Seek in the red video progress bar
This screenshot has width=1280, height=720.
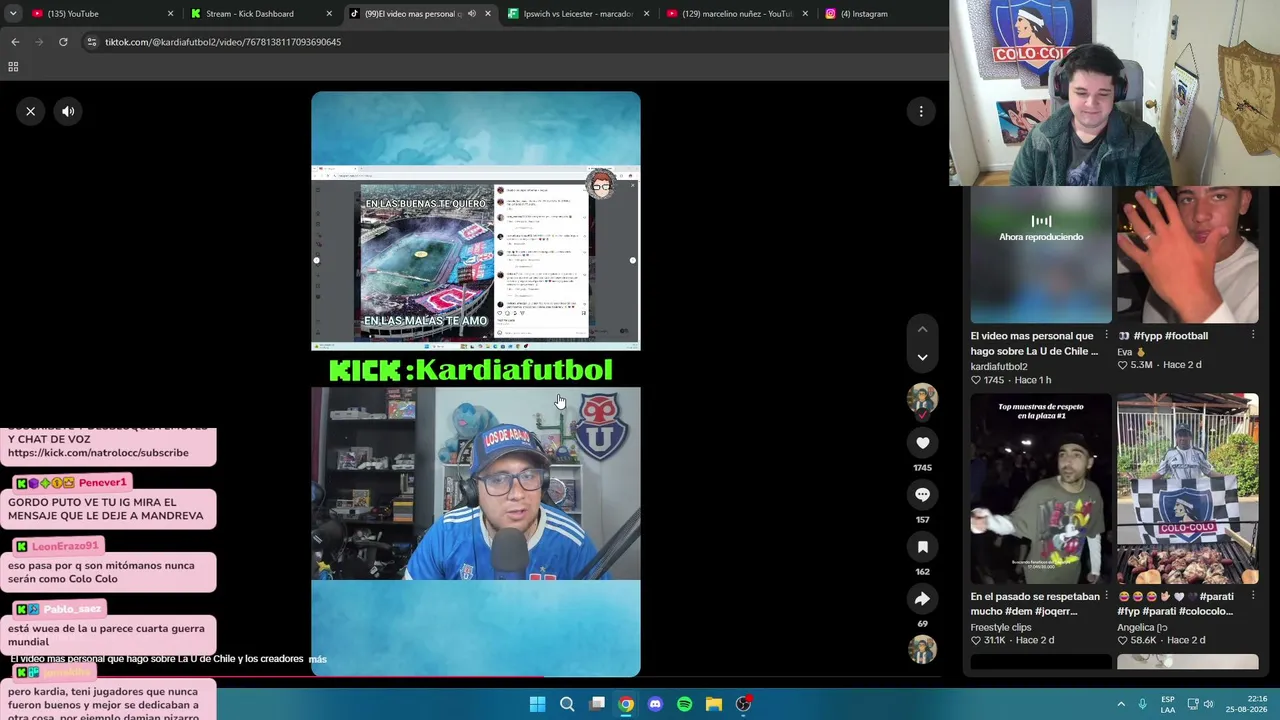(475, 676)
